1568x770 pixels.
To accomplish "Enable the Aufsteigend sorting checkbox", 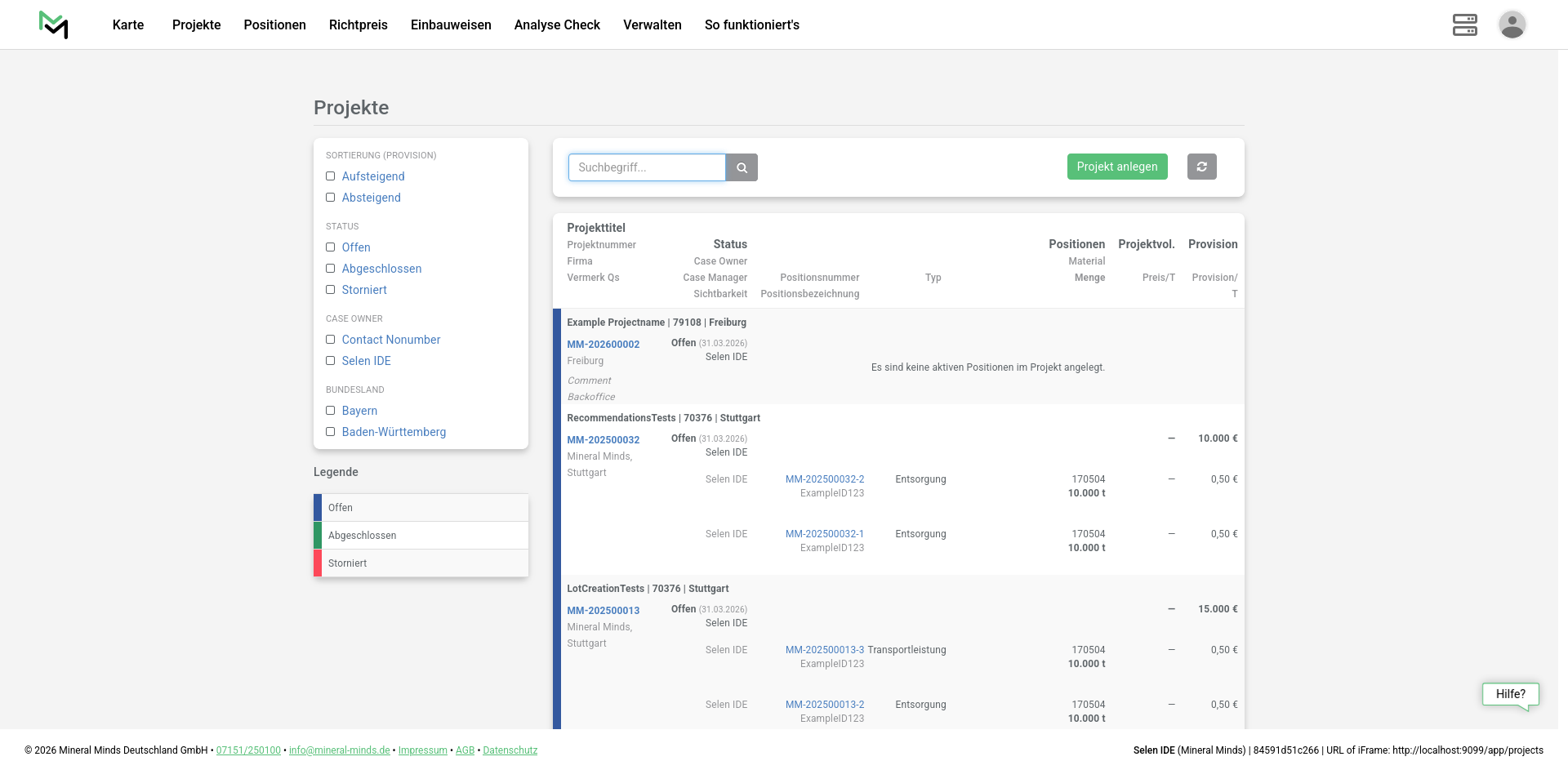I will (331, 176).
